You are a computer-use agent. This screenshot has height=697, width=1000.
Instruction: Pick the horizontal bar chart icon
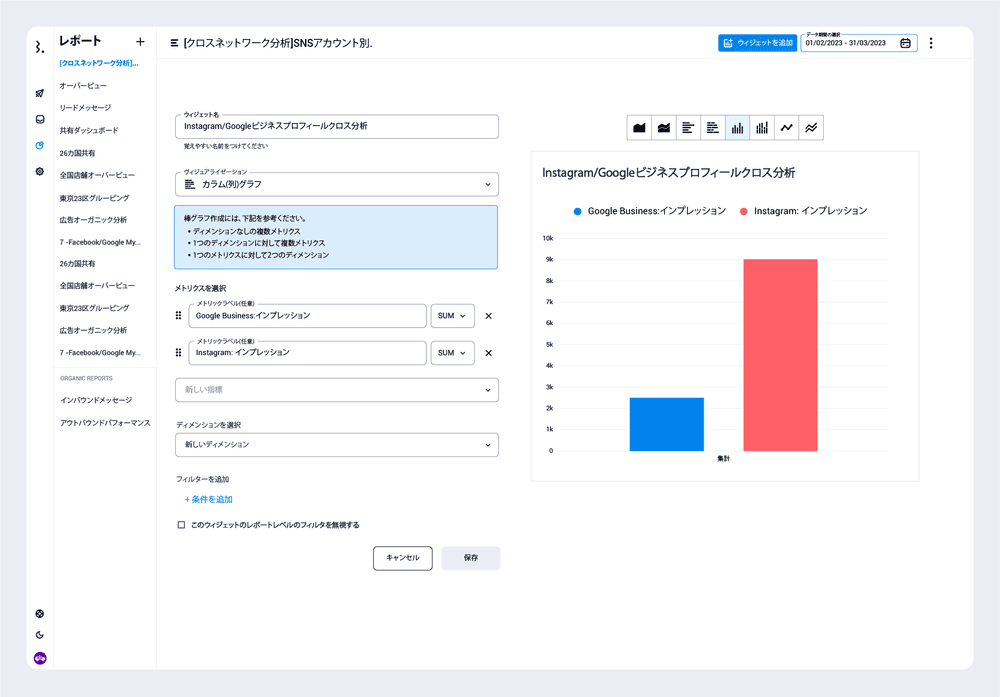688,128
